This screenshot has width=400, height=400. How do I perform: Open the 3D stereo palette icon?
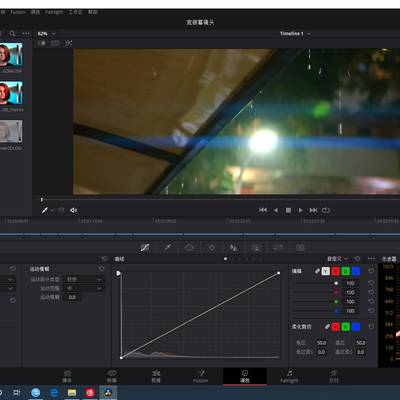300,247
